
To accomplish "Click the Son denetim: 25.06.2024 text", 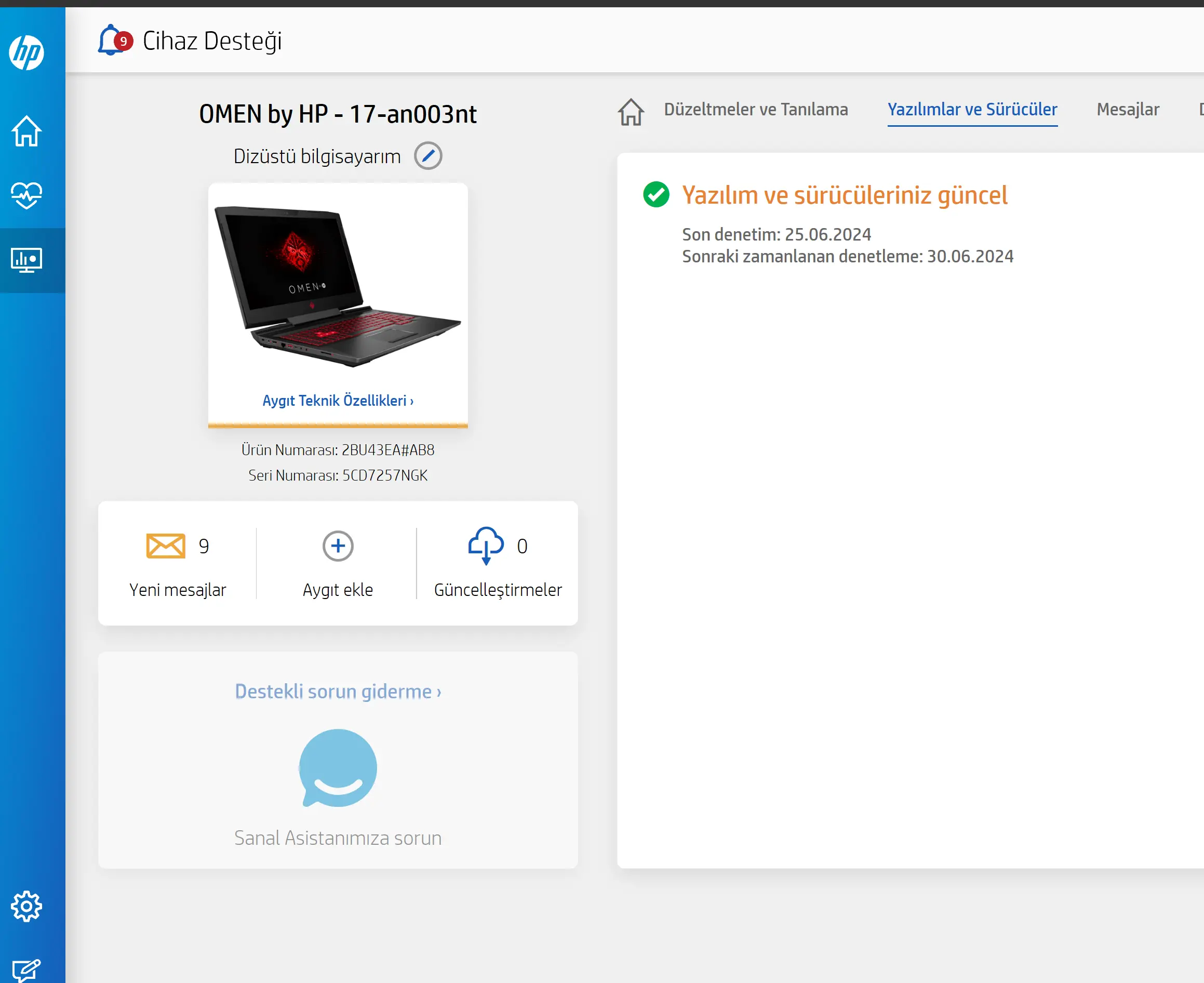I will click(777, 234).
